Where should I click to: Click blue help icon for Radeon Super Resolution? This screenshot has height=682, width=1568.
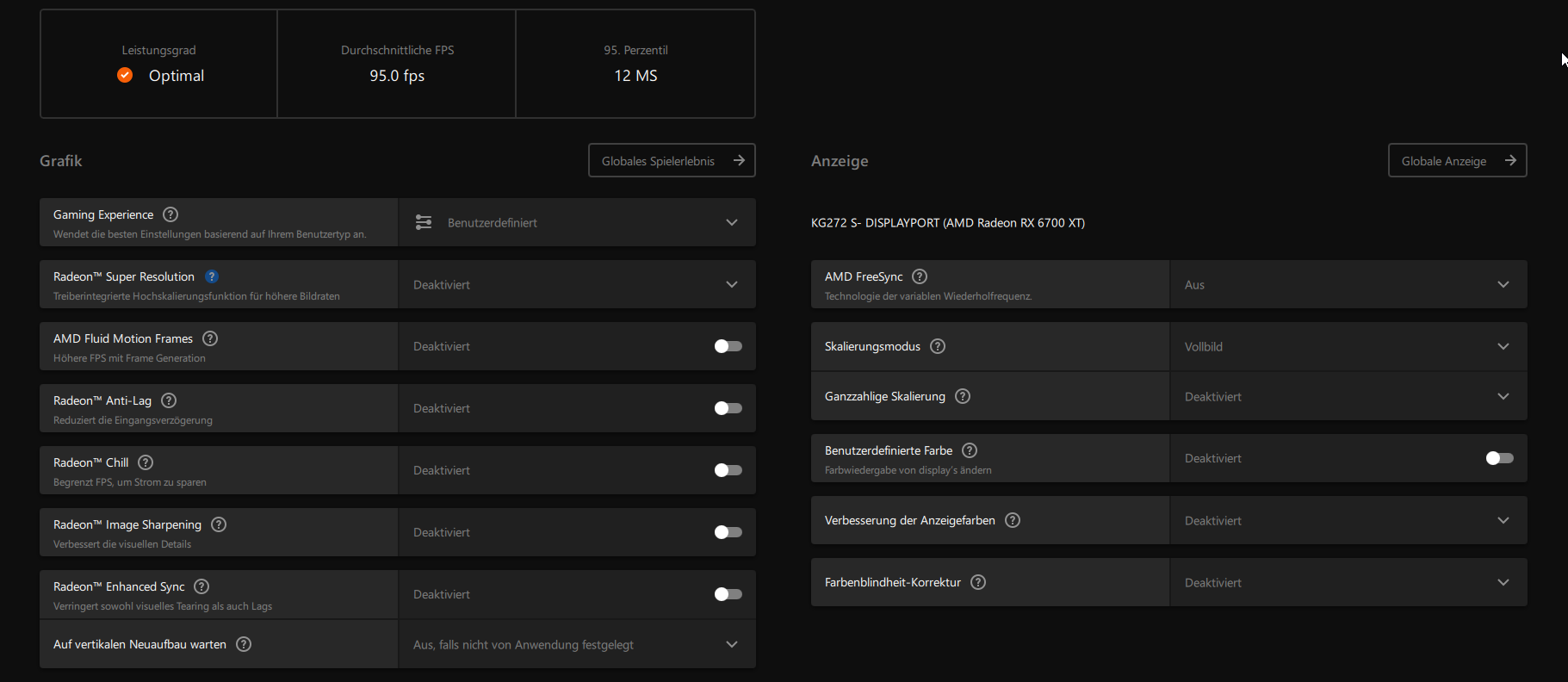pos(212,276)
